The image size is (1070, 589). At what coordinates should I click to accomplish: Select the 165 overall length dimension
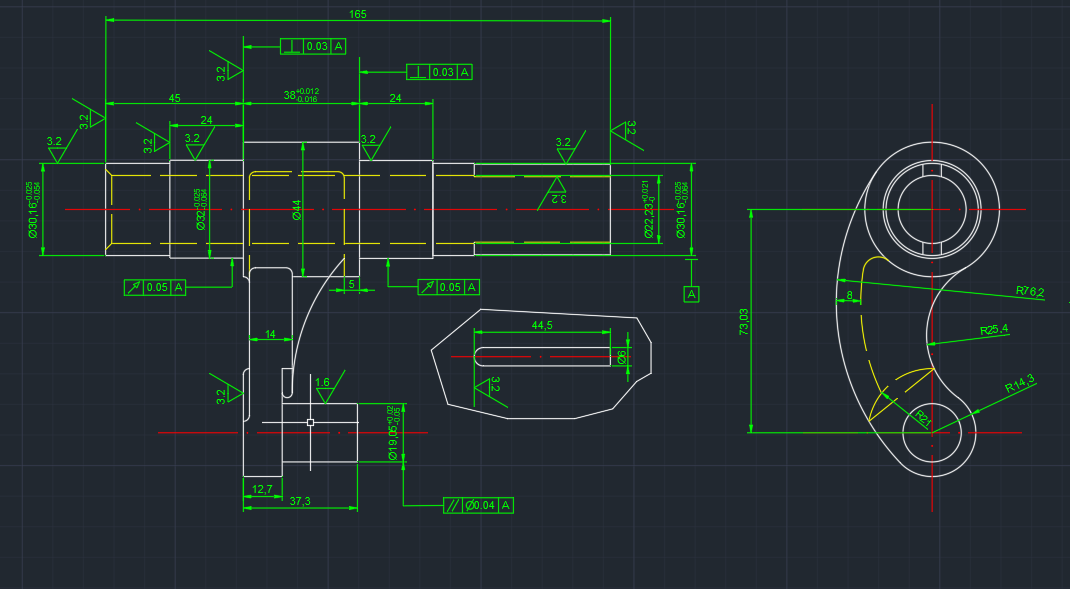click(357, 14)
